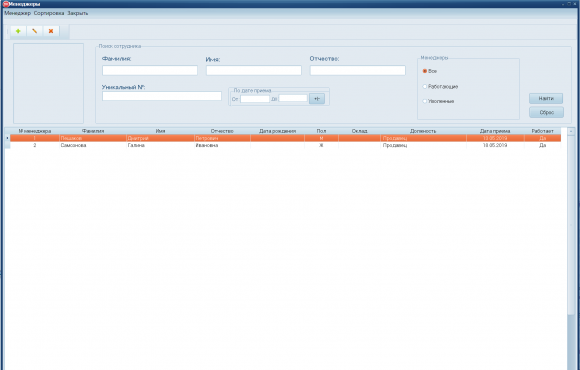580x370 pixels.
Task: Click the "+|-" date range toggle button
Action: [x=317, y=99]
